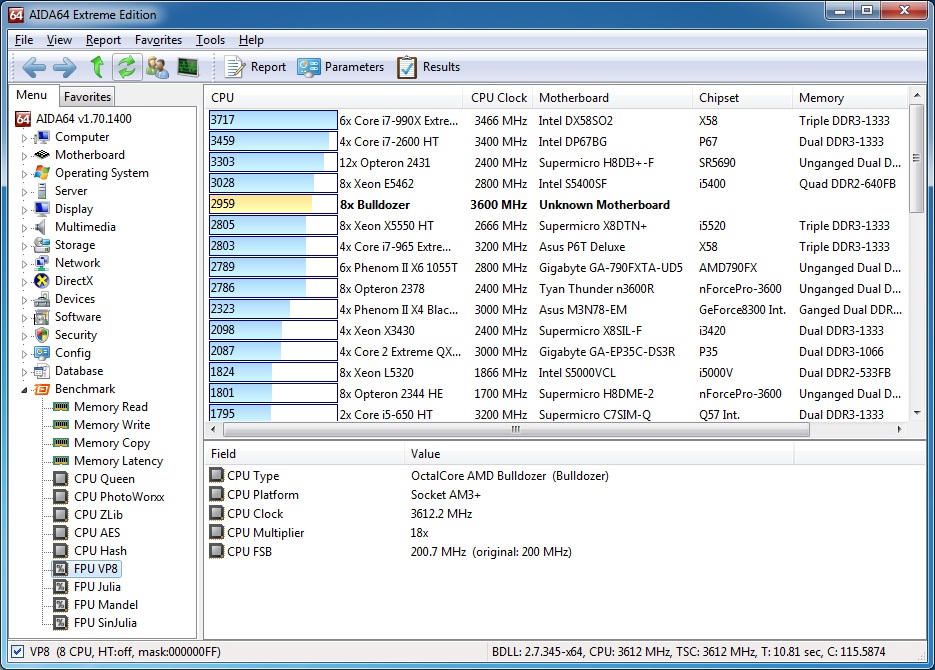Click the Field column header
Screen dimensions: 935x670
coord(305,454)
